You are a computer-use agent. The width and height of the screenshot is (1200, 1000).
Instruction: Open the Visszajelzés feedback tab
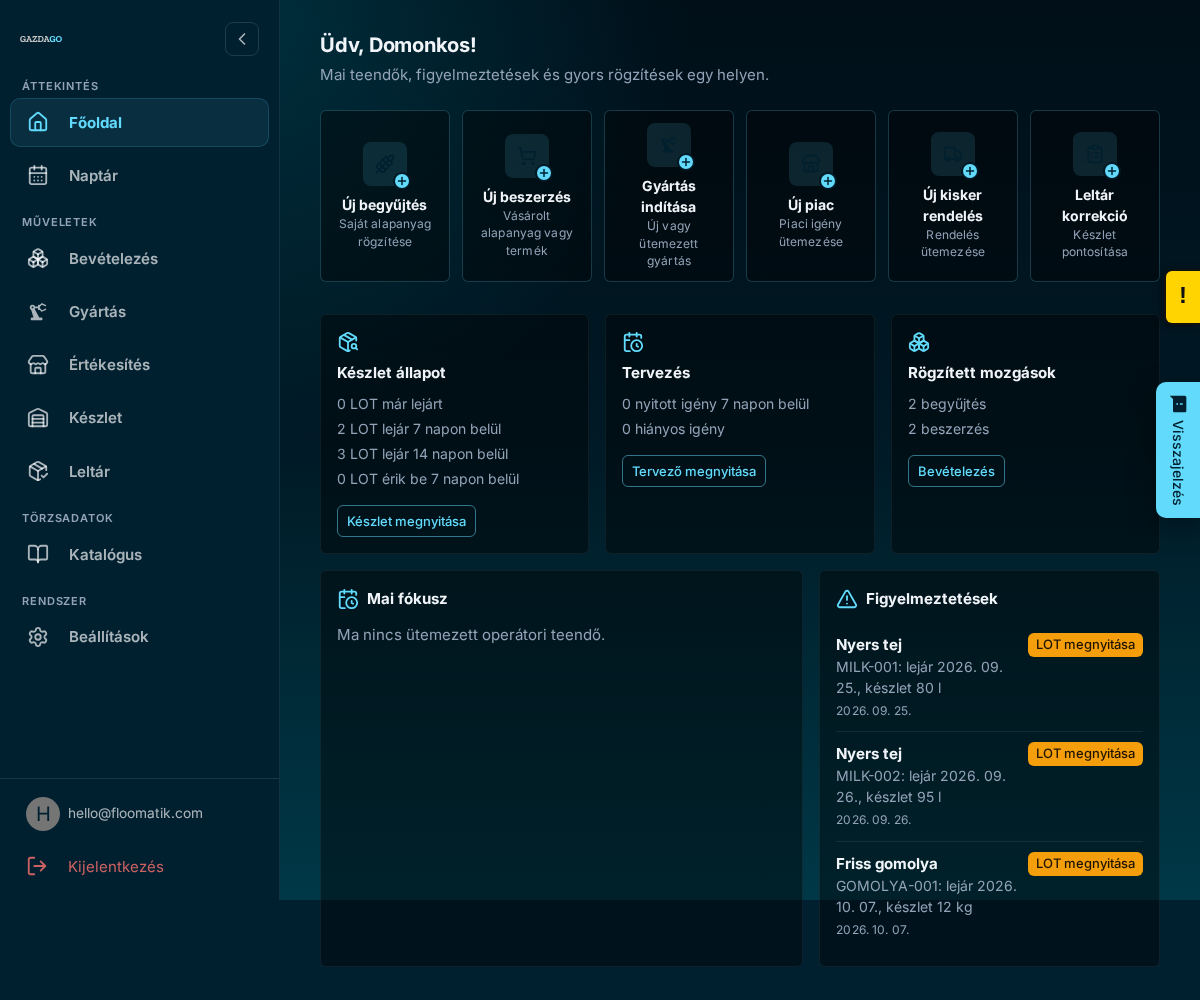coord(1178,450)
